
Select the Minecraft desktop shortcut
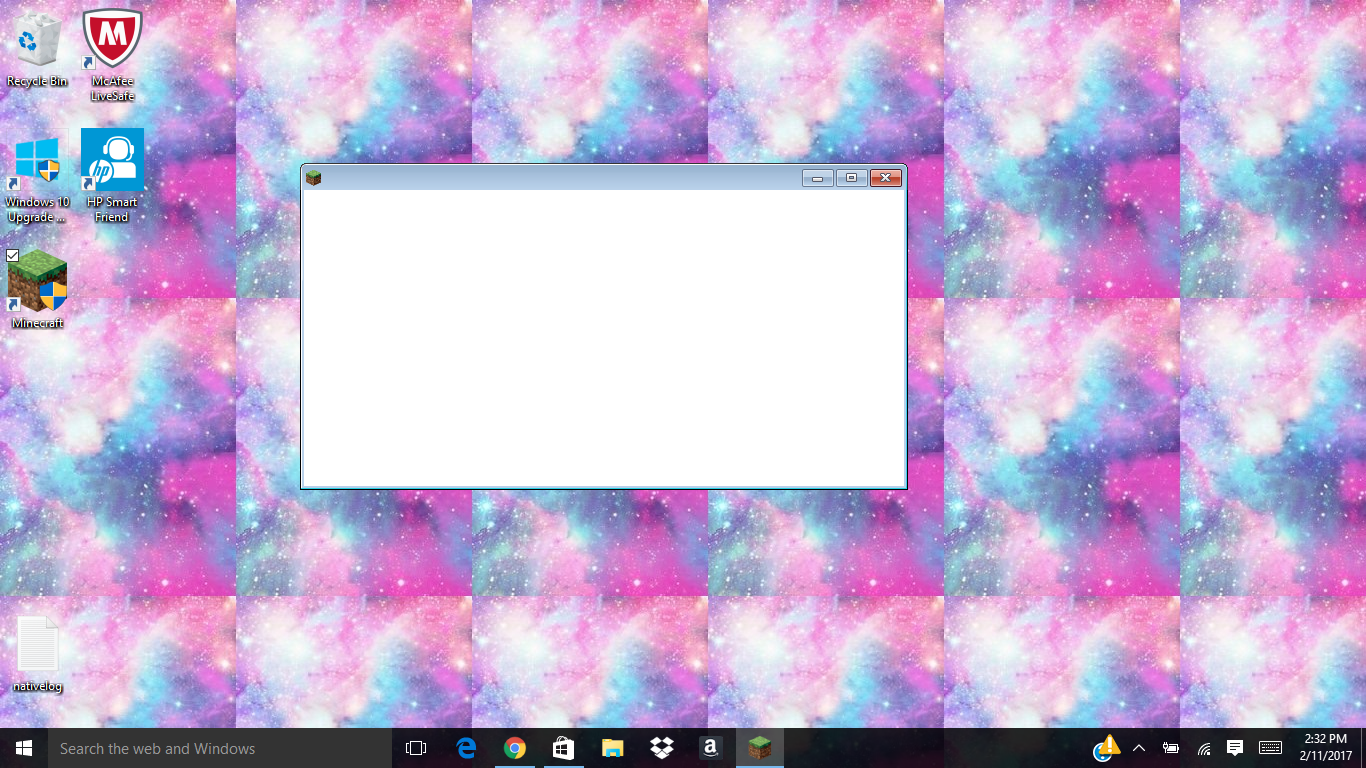click(x=37, y=289)
